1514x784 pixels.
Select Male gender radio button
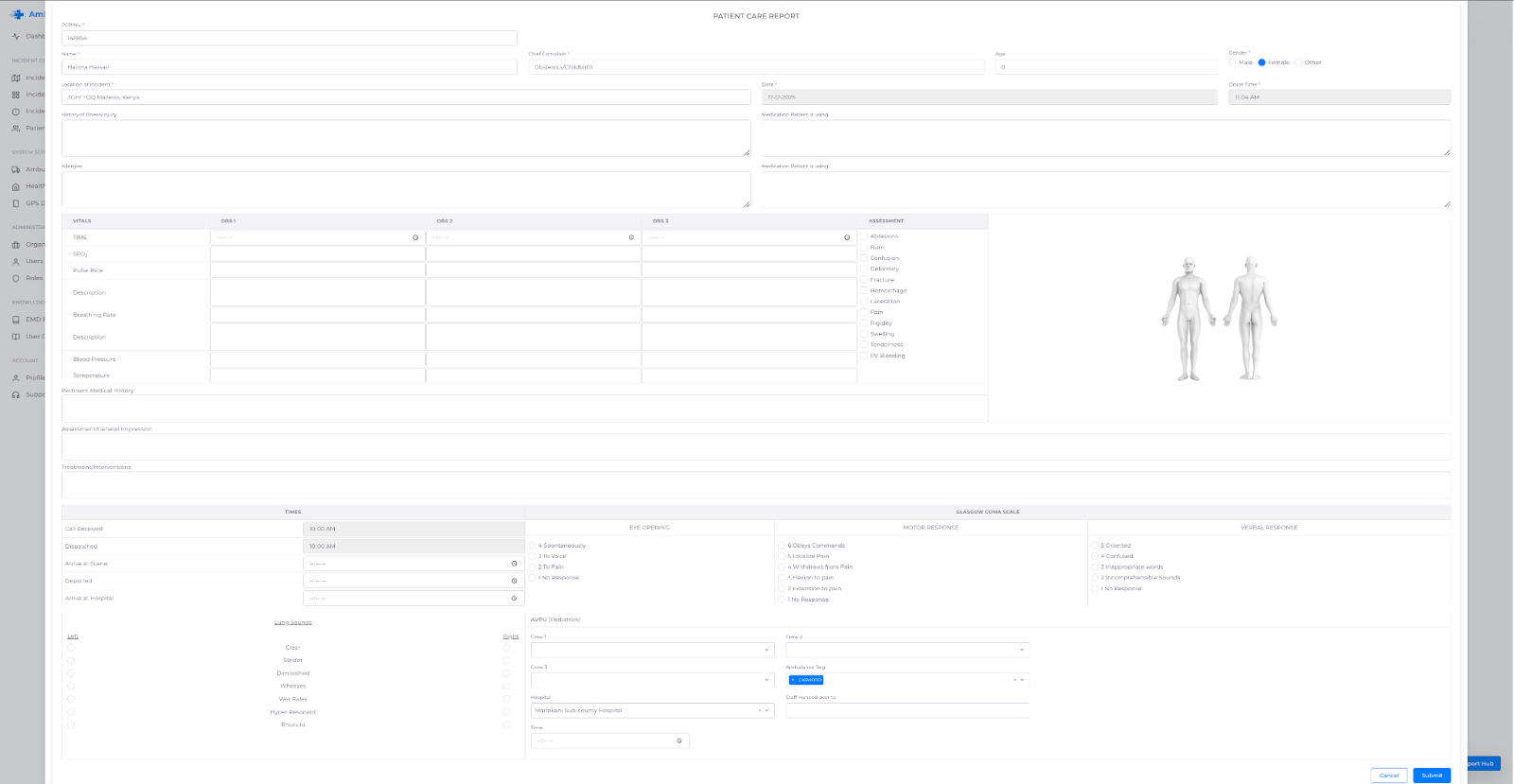[x=1233, y=62]
